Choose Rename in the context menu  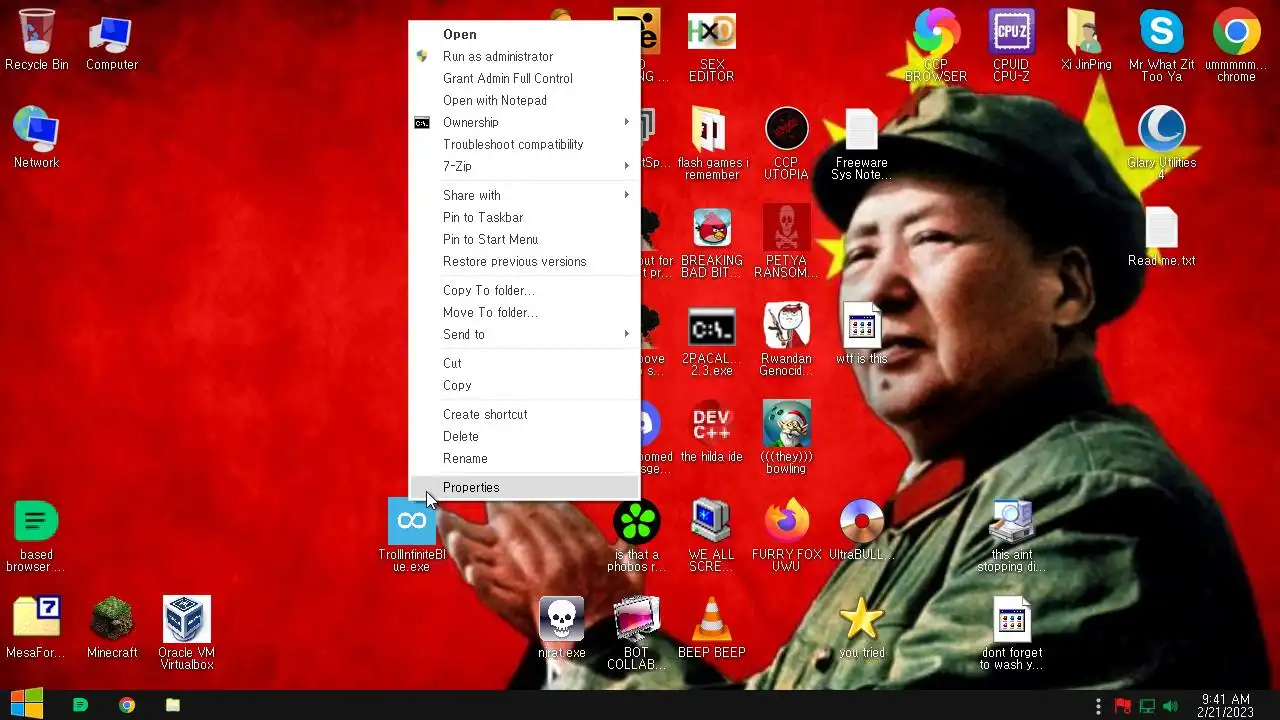pos(524,458)
